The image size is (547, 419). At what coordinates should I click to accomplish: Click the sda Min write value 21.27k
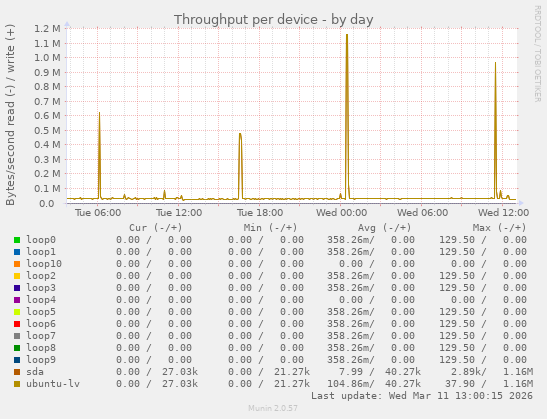click(x=292, y=372)
